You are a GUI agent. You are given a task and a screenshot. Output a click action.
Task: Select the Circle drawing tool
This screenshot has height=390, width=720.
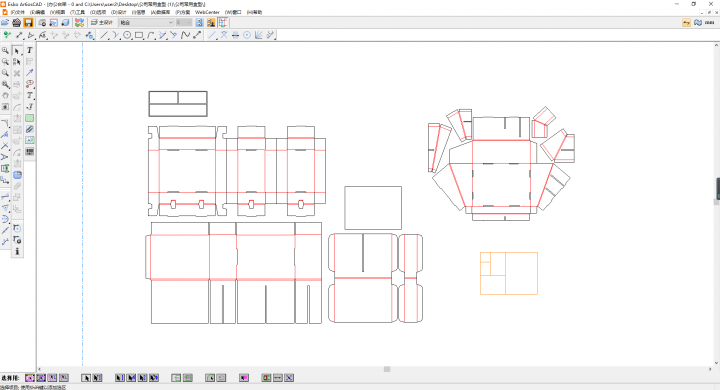pyautogui.click(x=127, y=35)
